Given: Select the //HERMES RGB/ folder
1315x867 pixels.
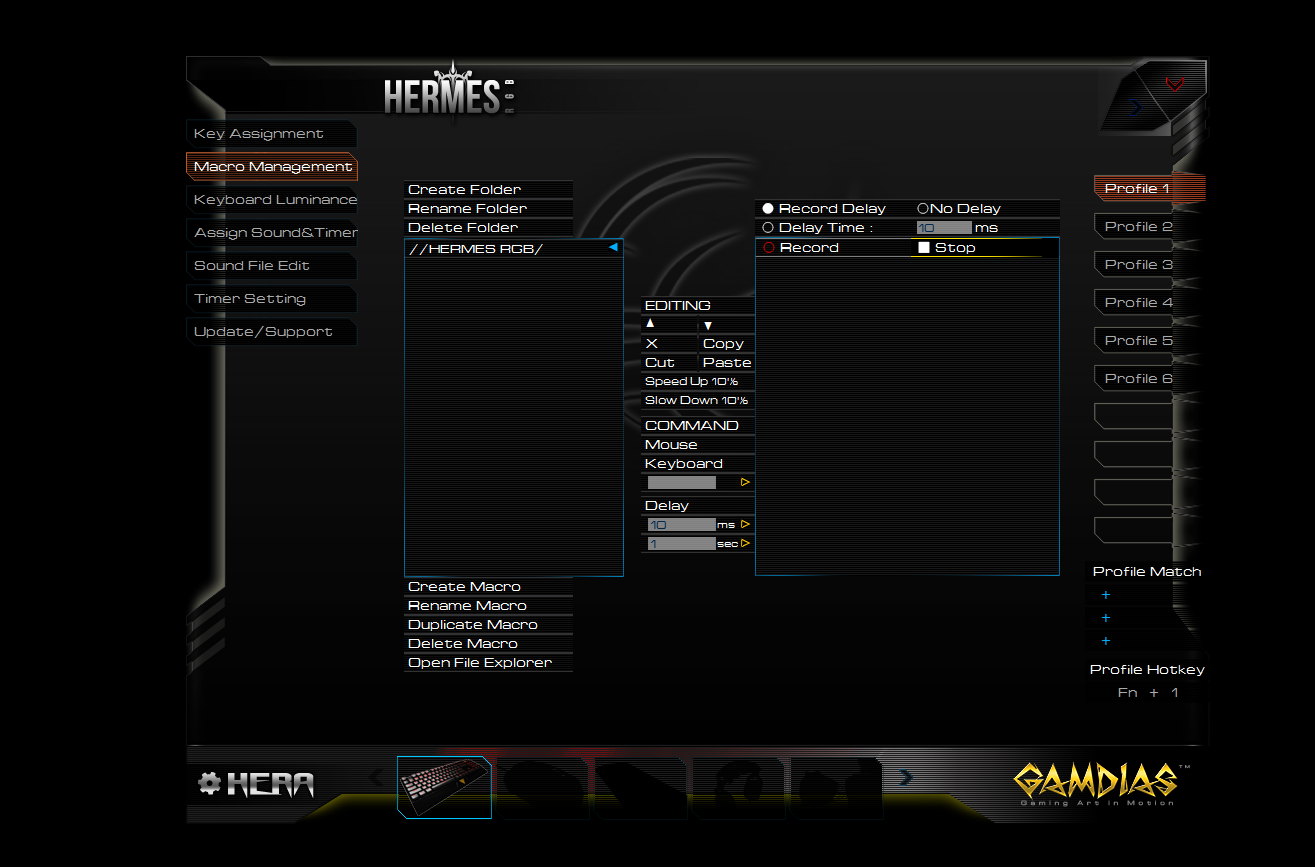Looking at the screenshot, I should coord(513,248).
